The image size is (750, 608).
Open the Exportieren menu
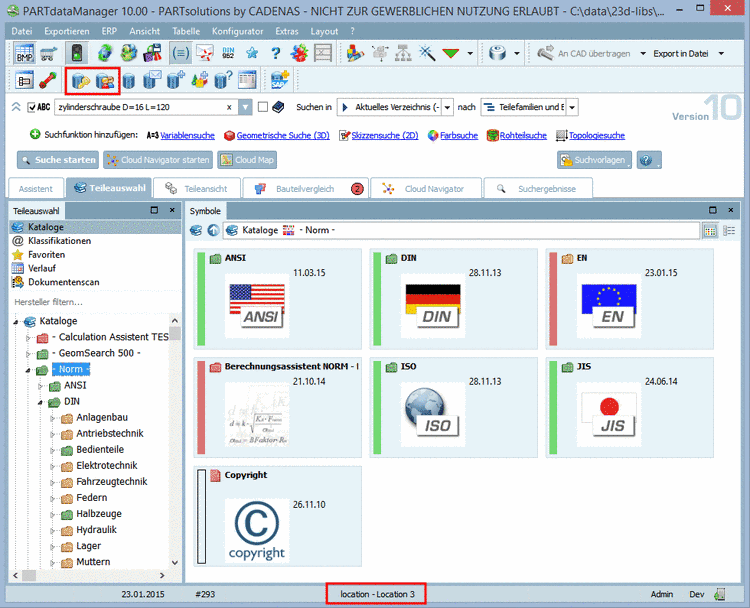pos(66,31)
